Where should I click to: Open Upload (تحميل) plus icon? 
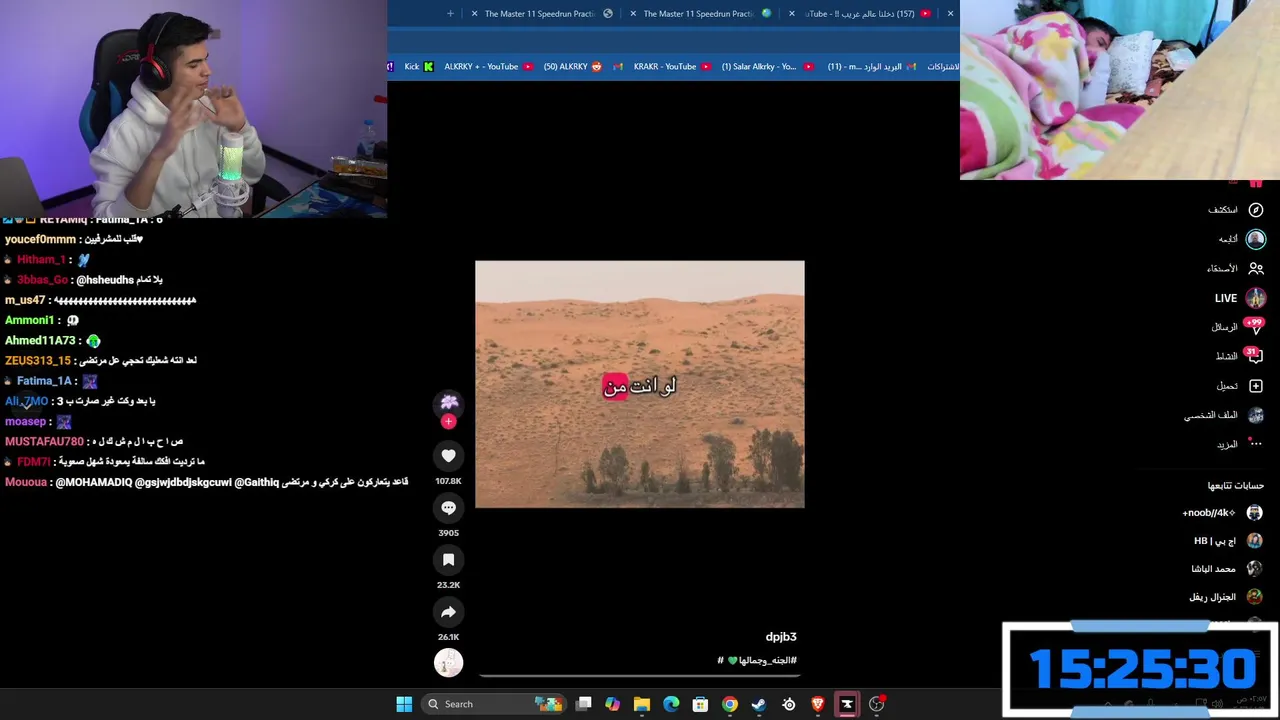[x=1256, y=386]
